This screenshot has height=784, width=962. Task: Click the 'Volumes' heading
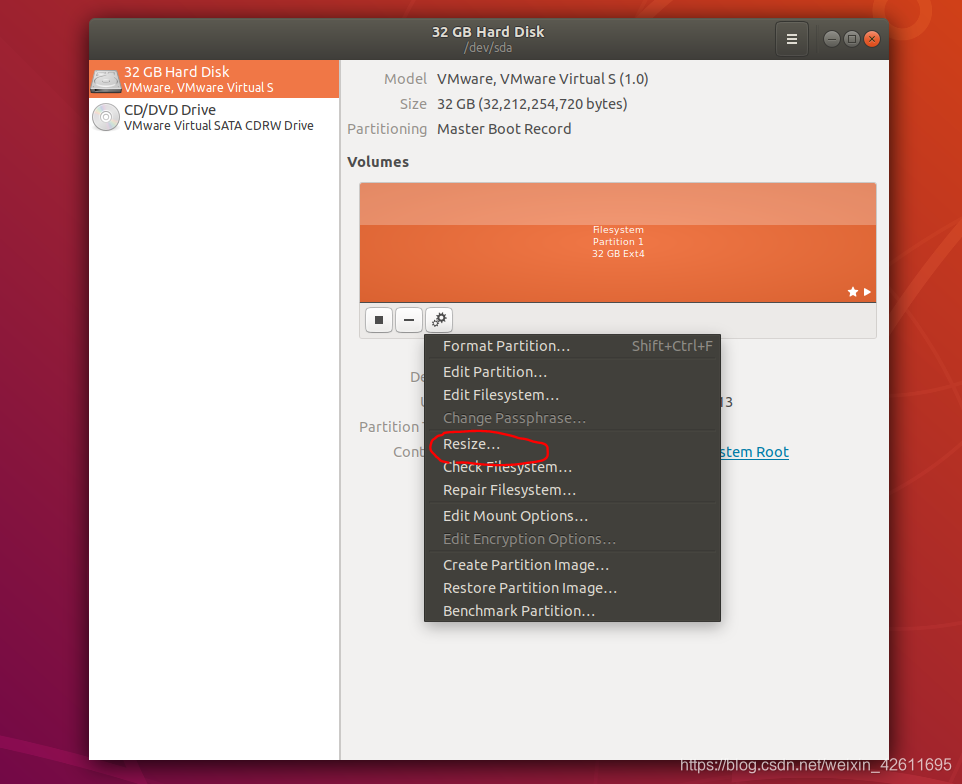(378, 162)
